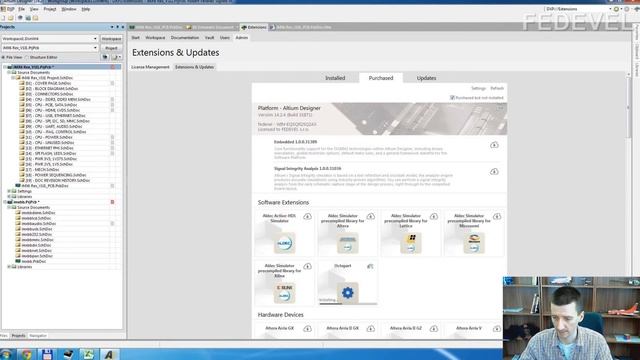The height and width of the screenshot is (360, 640).
Task: Download the Altera Arria V device
Action: pyautogui.click(x=497, y=329)
